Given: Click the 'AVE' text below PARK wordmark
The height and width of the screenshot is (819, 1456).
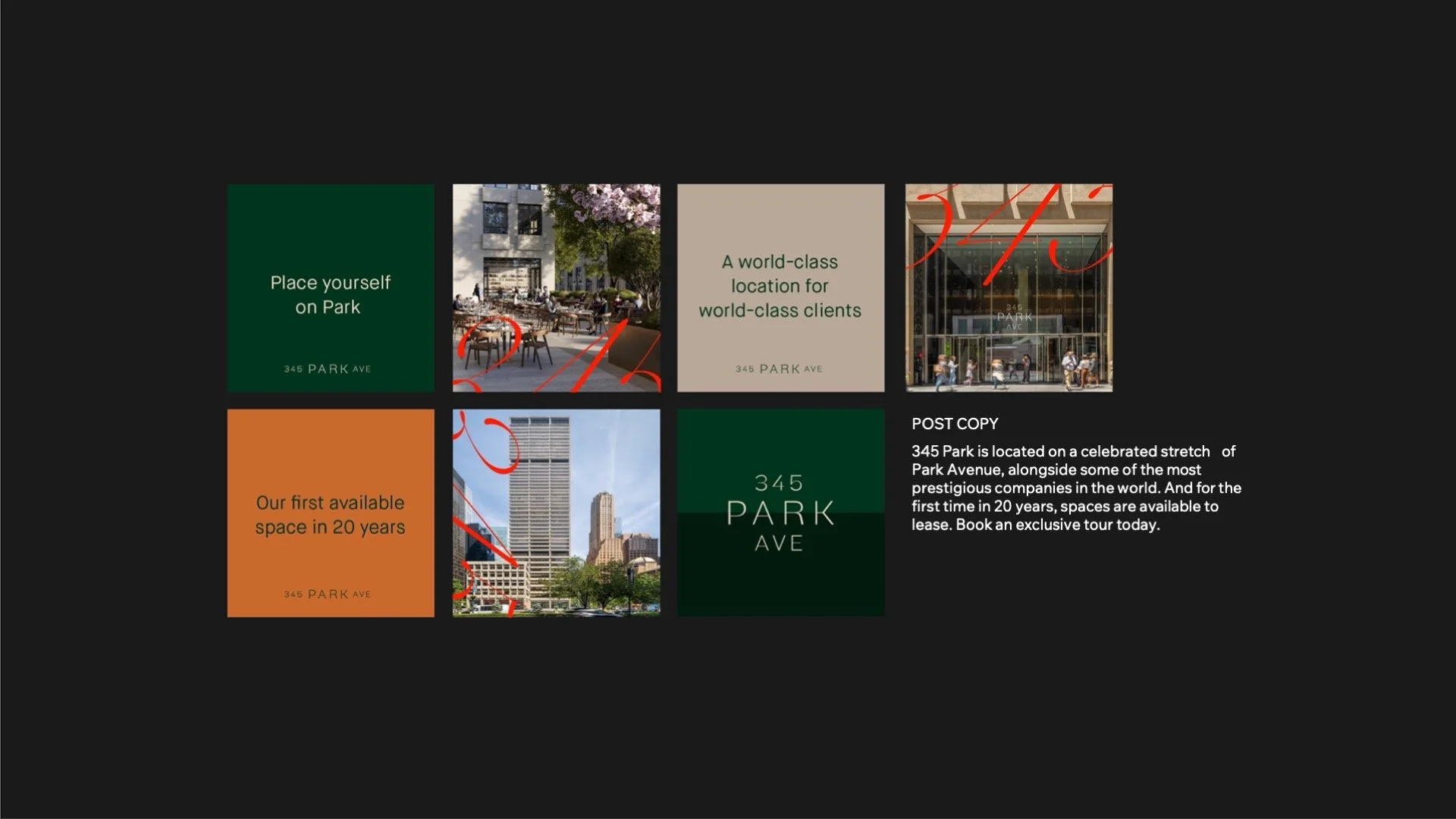Looking at the screenshot, I should [779, 543].
